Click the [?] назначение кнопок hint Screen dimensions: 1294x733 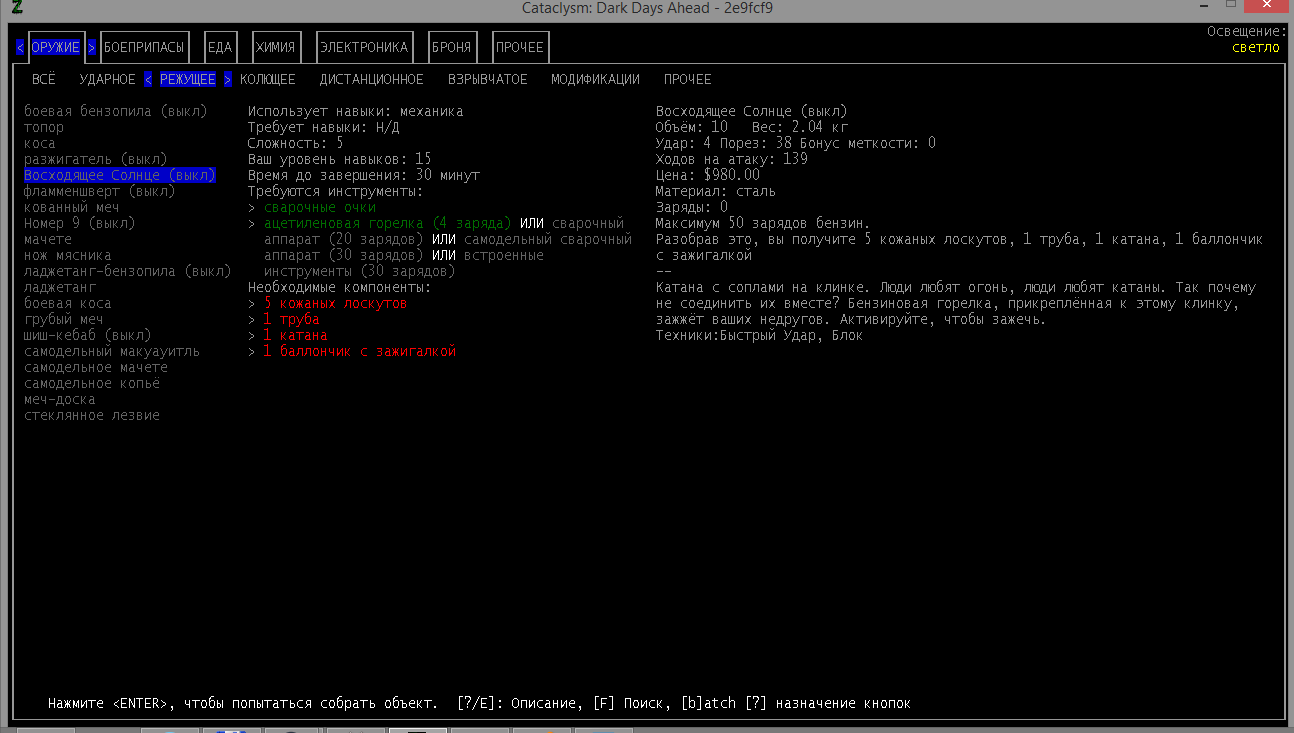[828, 703]
